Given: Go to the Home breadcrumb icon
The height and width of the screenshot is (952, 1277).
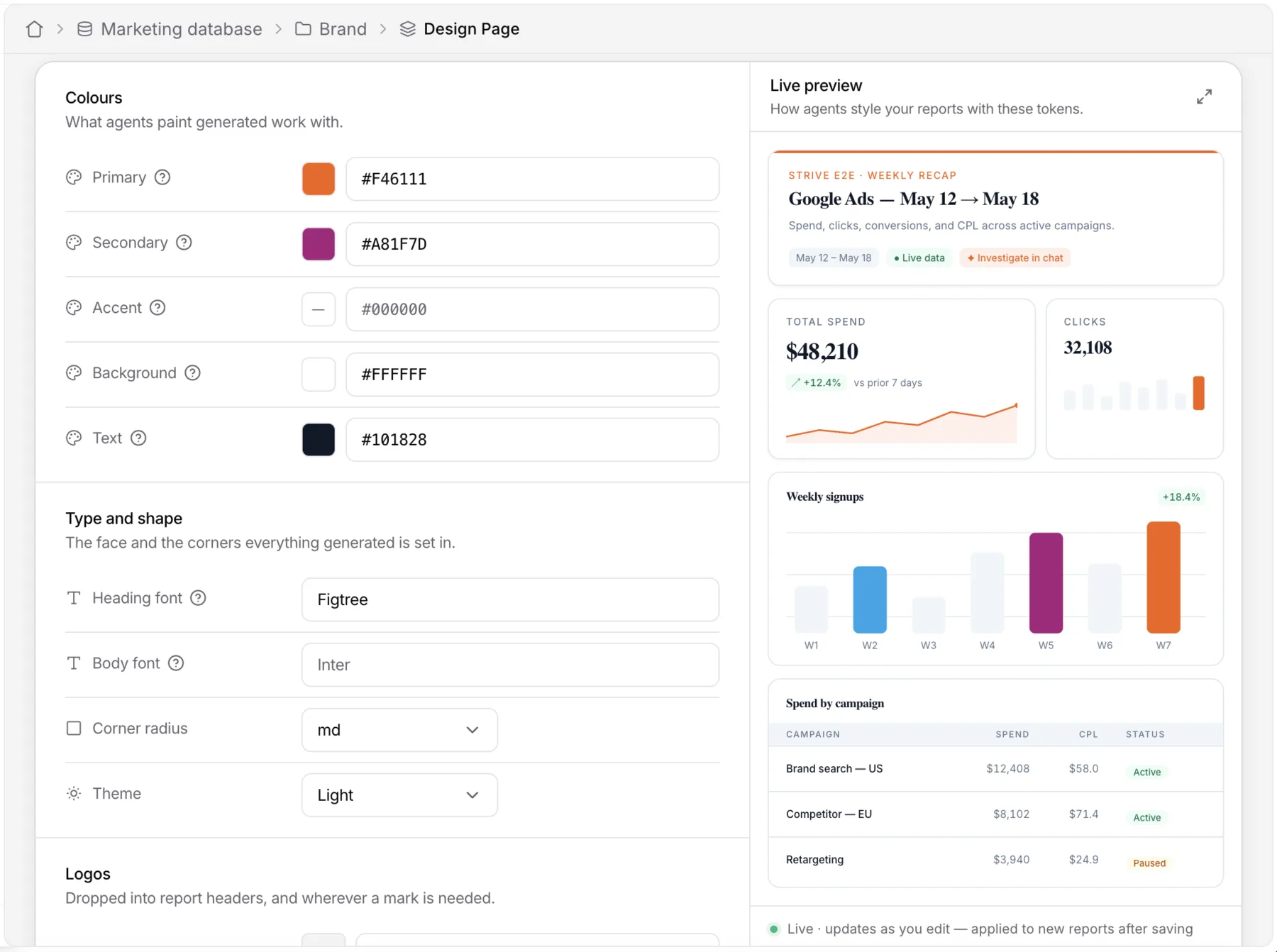Looking at the screenshot, I should pos(34,29).
